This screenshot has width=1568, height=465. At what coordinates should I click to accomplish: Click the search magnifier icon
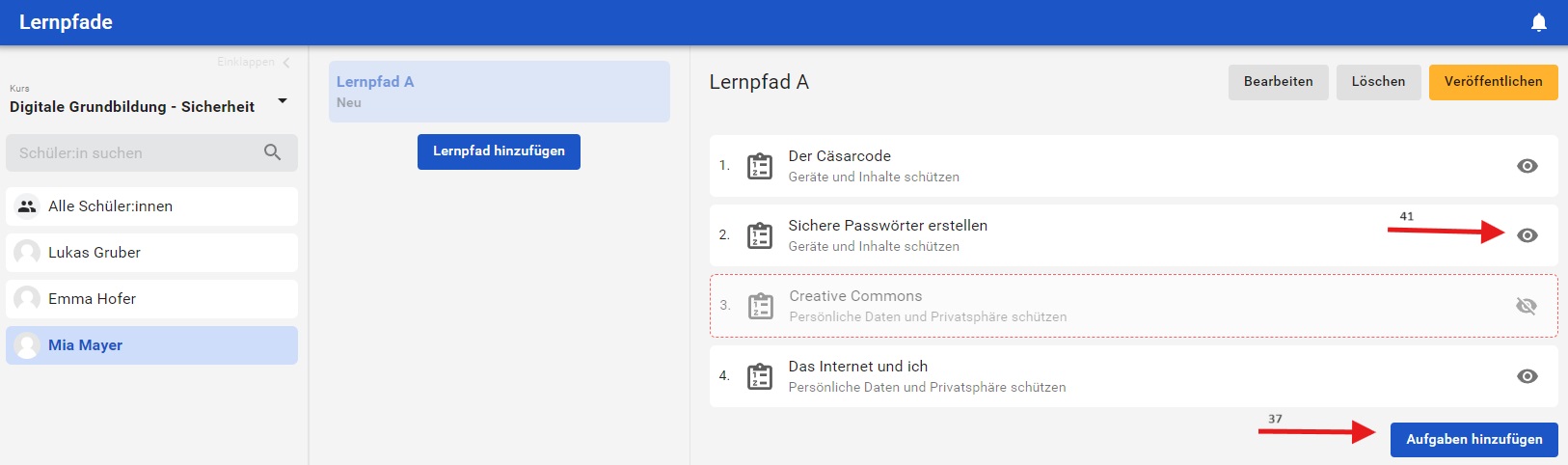(273, 152)
